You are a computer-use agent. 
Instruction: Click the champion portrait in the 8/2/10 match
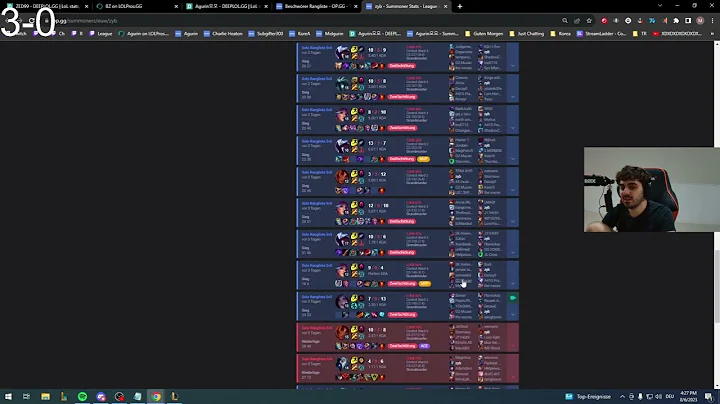tap(342, 115)
